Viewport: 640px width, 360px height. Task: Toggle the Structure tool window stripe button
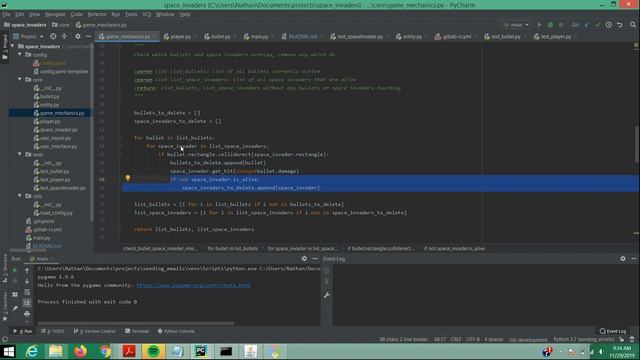[4, 268]
